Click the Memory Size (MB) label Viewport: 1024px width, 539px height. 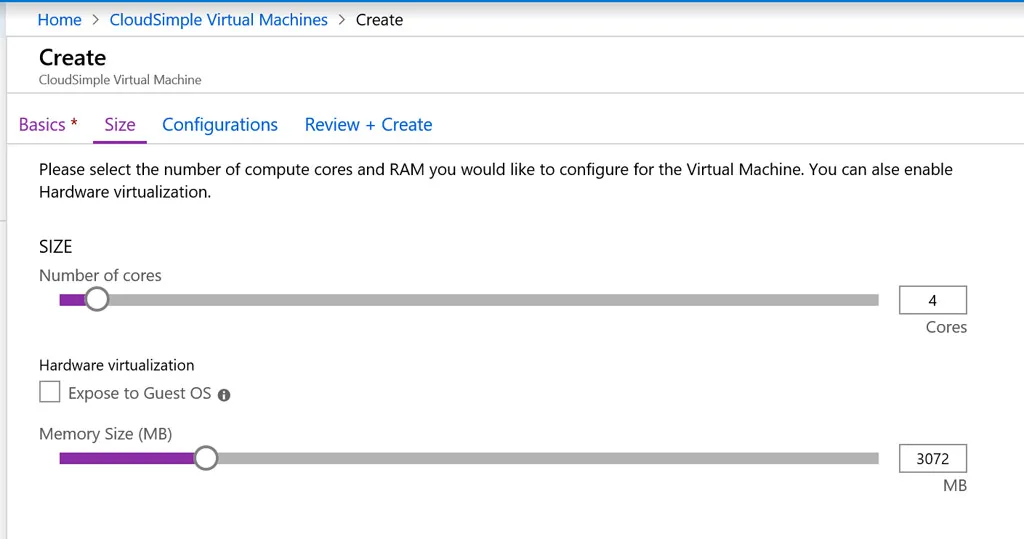105,434
